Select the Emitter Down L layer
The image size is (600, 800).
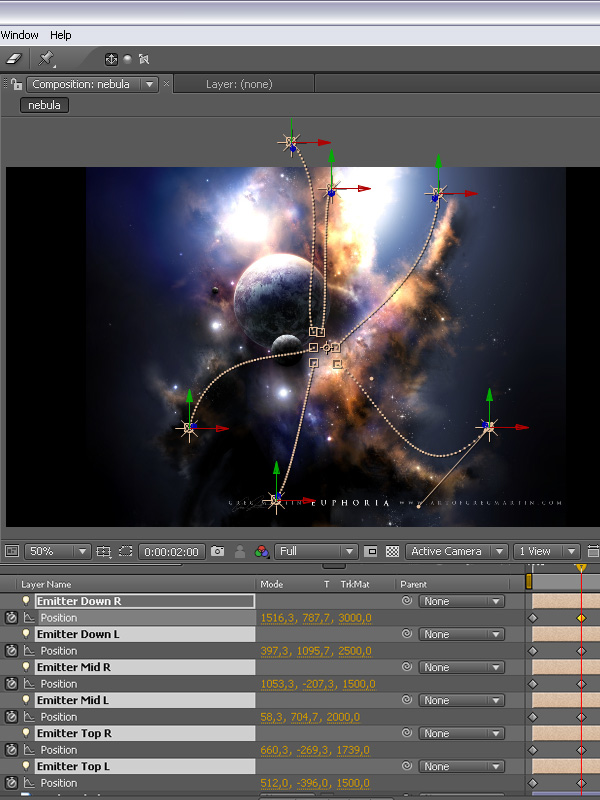pyautogui.click(x=145, y=634)
